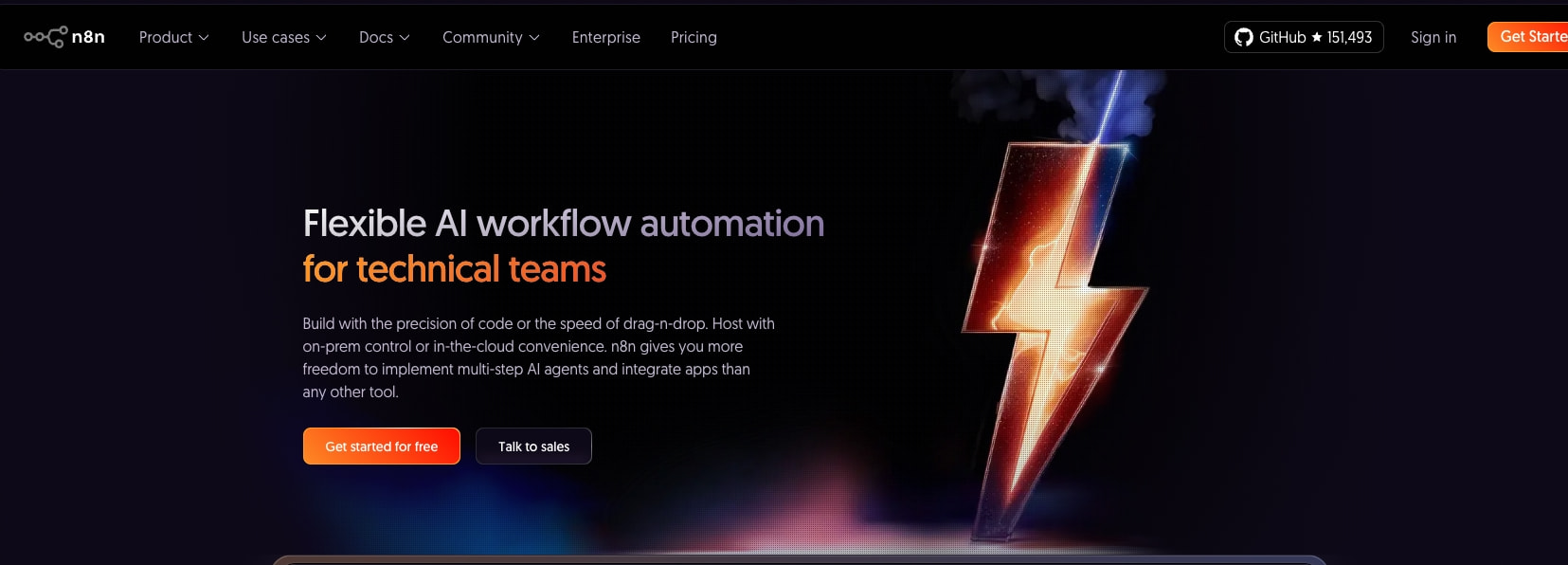Expand the Use cases chevron arrow
1568x565 pixels.
pyautogui.click(x=321, y=38)
